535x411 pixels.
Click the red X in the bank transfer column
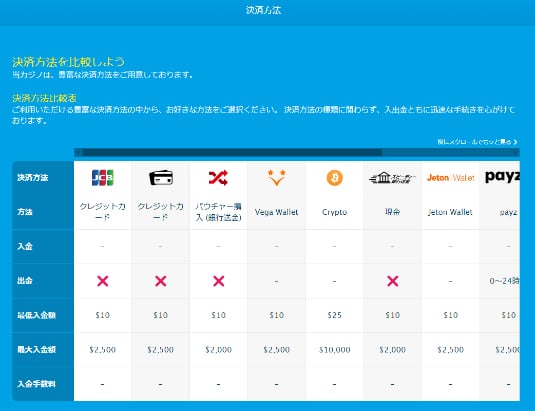tap(393, 281)
